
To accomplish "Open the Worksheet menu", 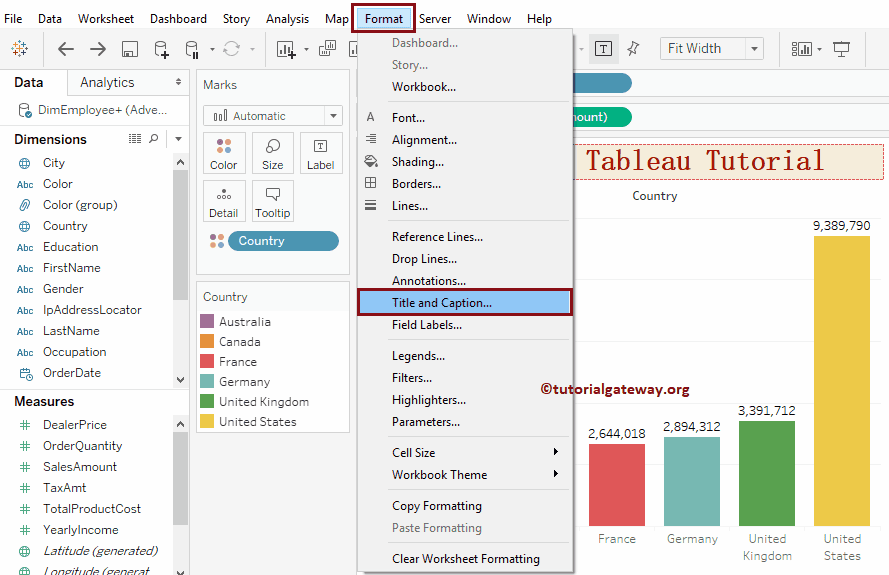I will tap(106, 19).
